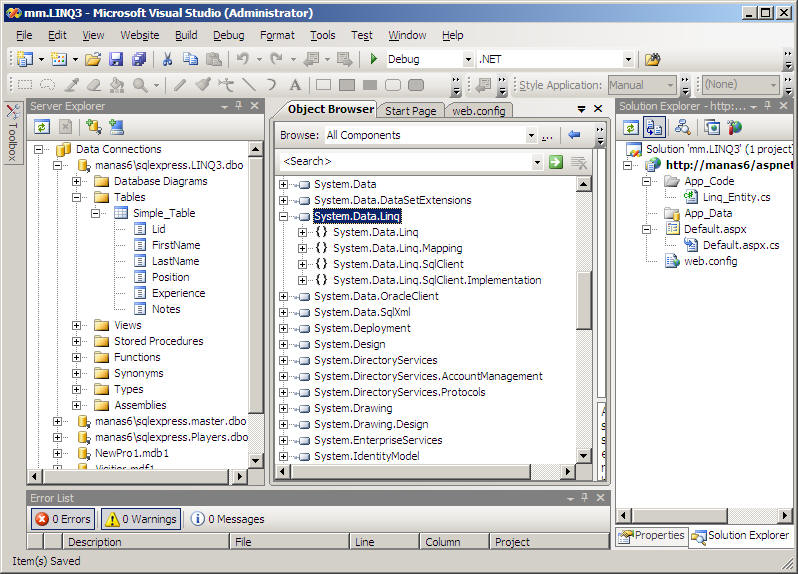The width and height of the screenshot is (798, 574).
Task: Click the green Search go arrow button
Action: pyautogui.click(x=556, y=162)
